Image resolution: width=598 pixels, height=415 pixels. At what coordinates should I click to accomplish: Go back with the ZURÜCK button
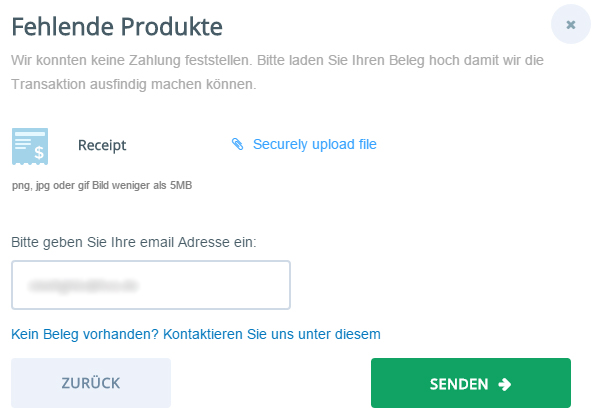[91, 383]
